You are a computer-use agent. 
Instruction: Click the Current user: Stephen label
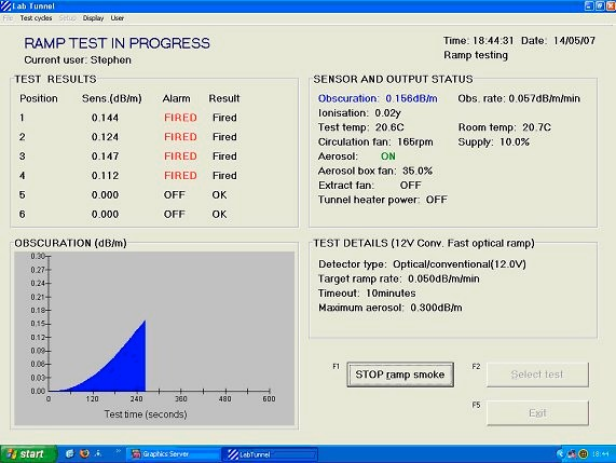[x=78, y=60]
